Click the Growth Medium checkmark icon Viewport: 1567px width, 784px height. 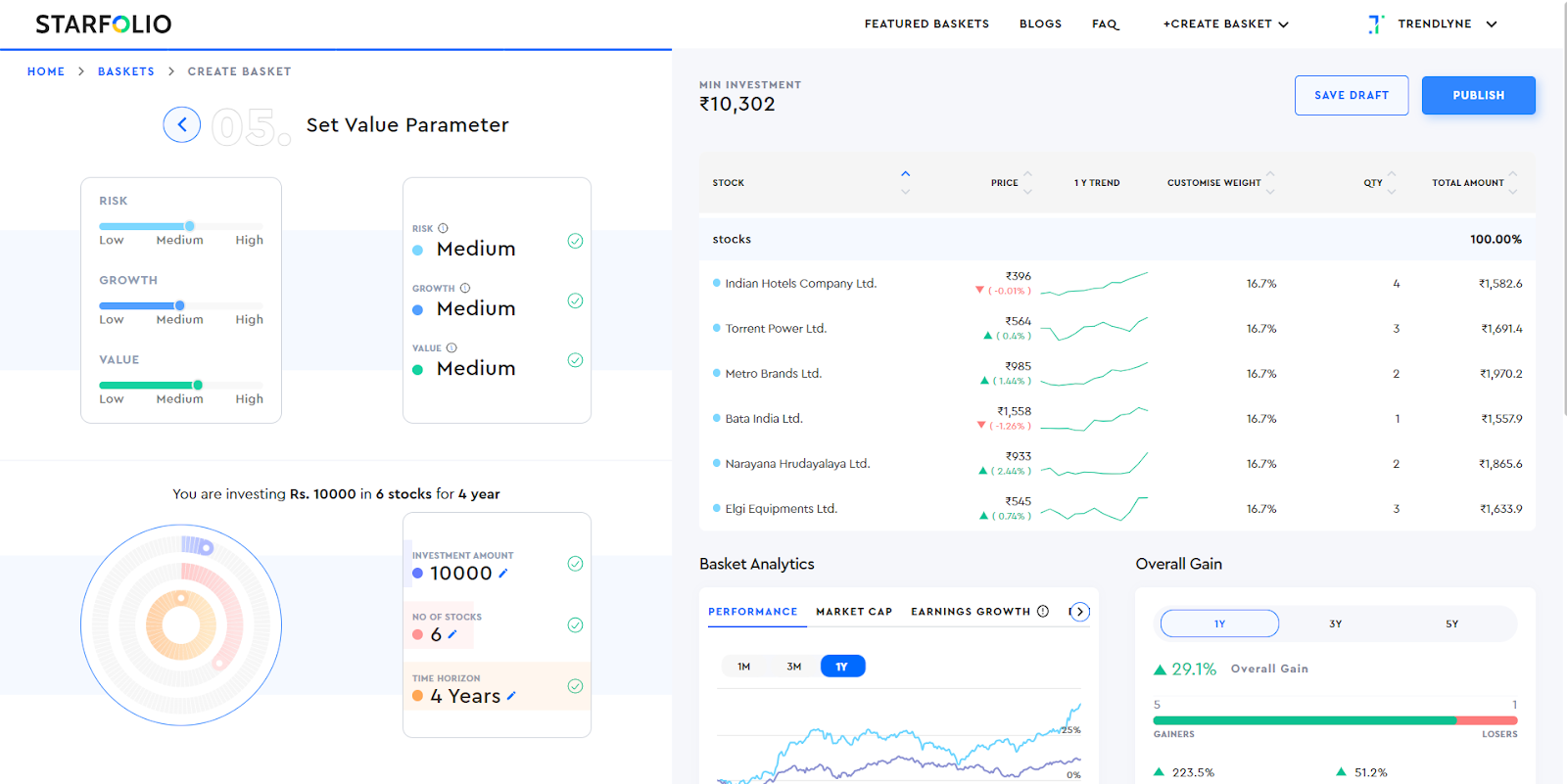pos(576,300)
